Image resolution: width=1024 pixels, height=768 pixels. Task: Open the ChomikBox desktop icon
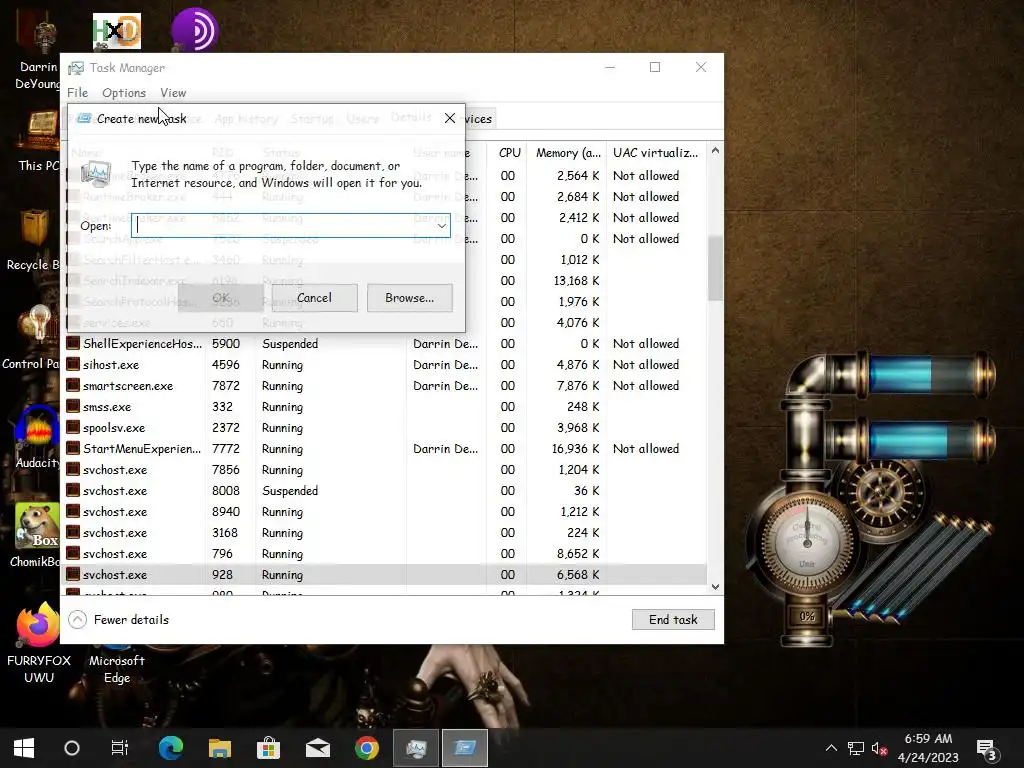point(36,536)
